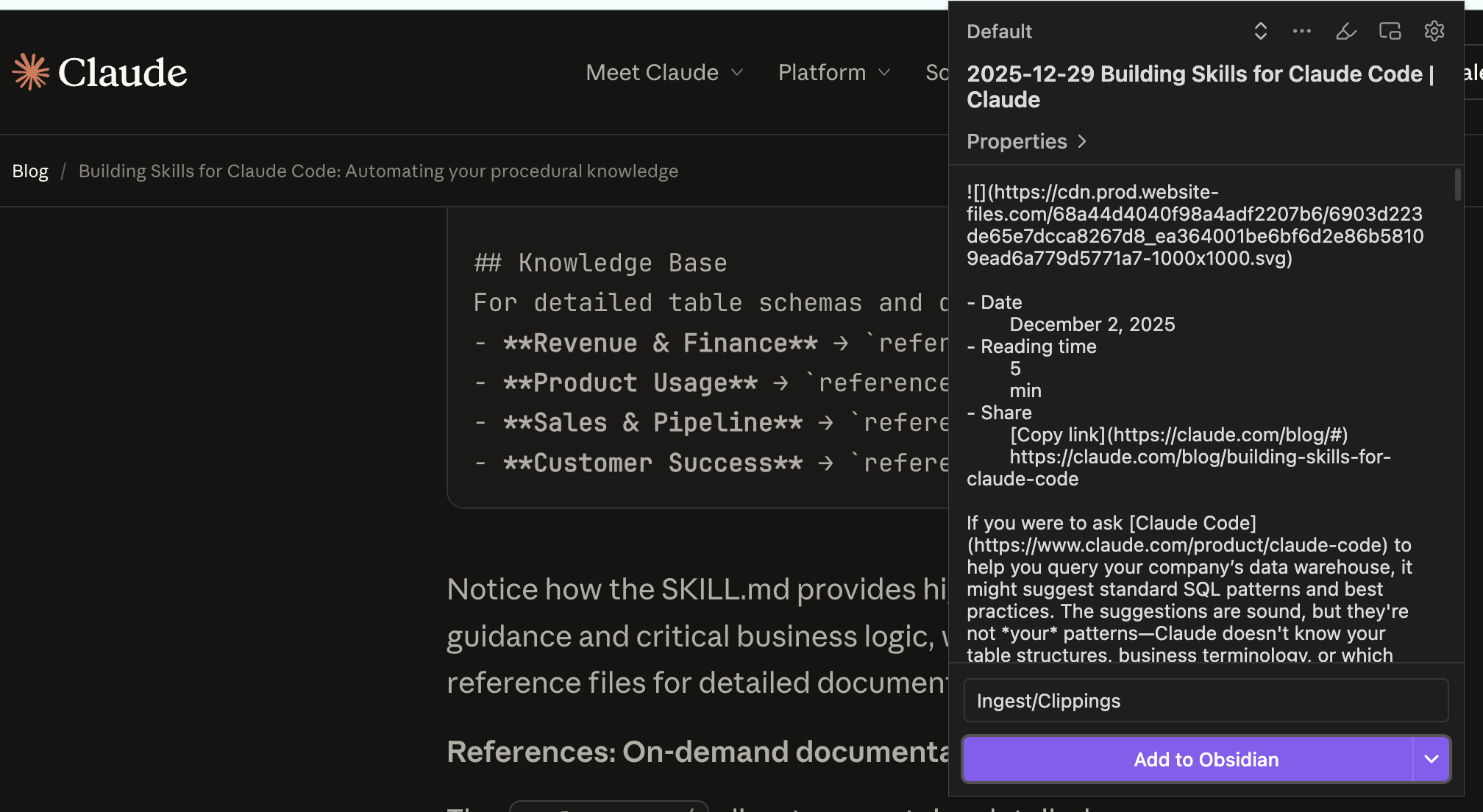Screen dimensions: 1483x812
Task: Click the Building Skills for Claude Code breadcrumb
Action: [x=377, y=171]
